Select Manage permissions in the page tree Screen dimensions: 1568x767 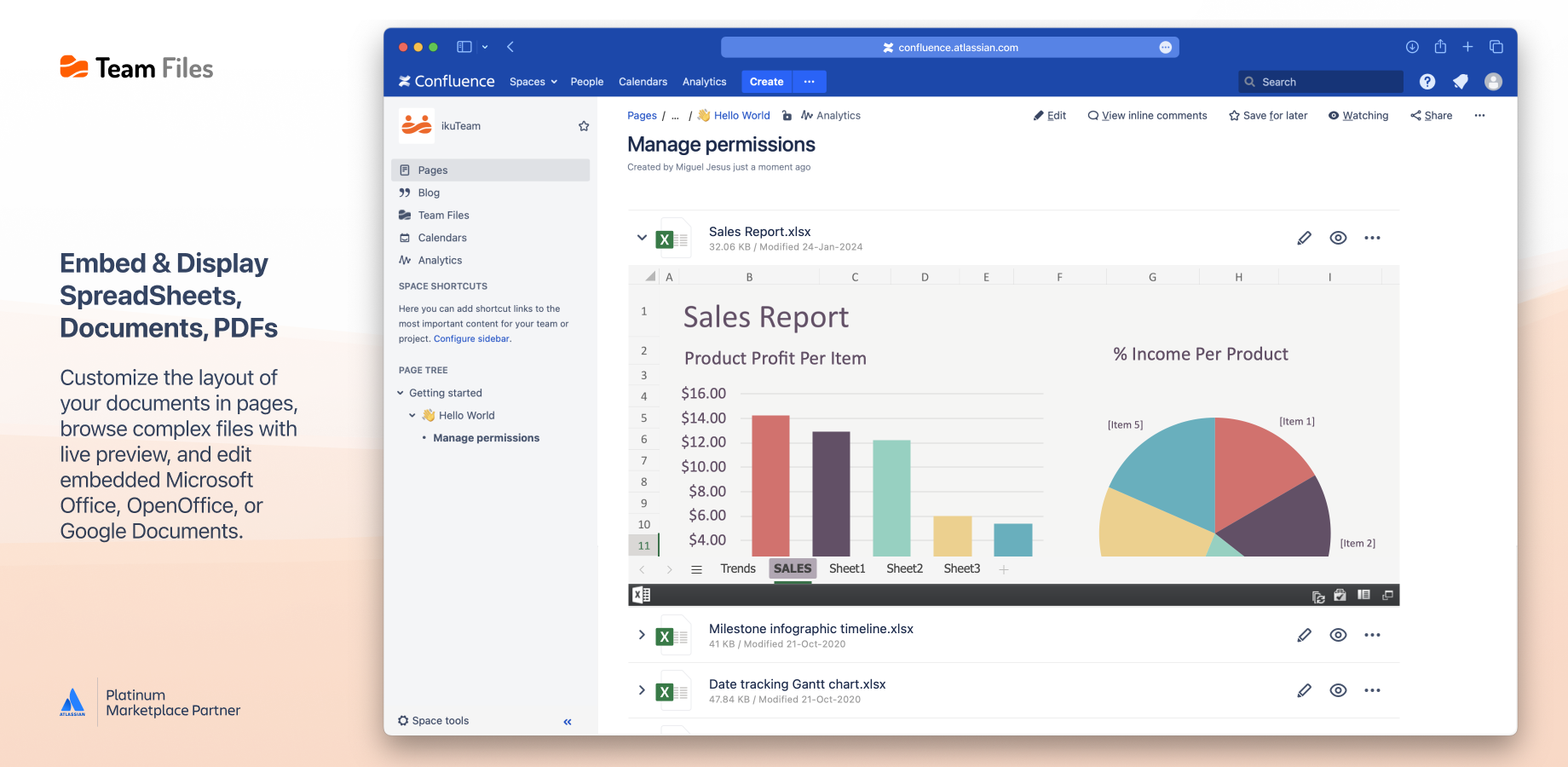coord(486,438)
